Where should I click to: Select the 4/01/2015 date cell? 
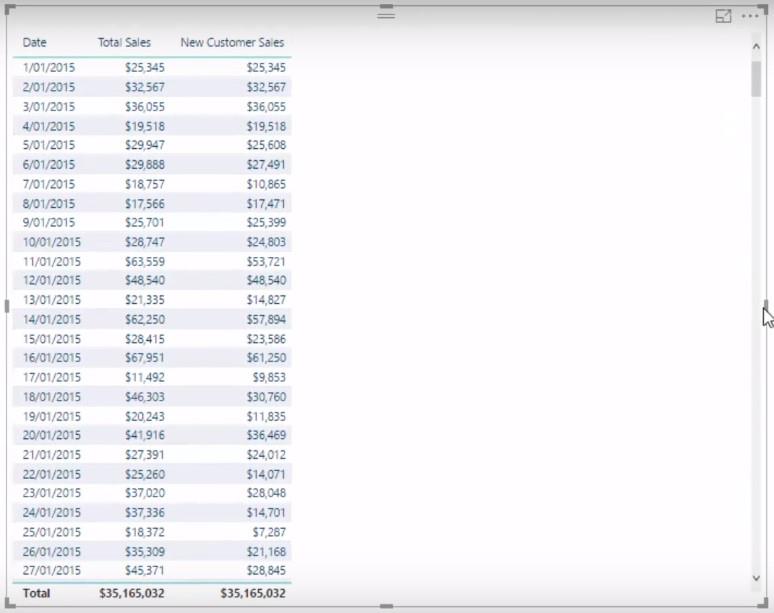(49, 126)
